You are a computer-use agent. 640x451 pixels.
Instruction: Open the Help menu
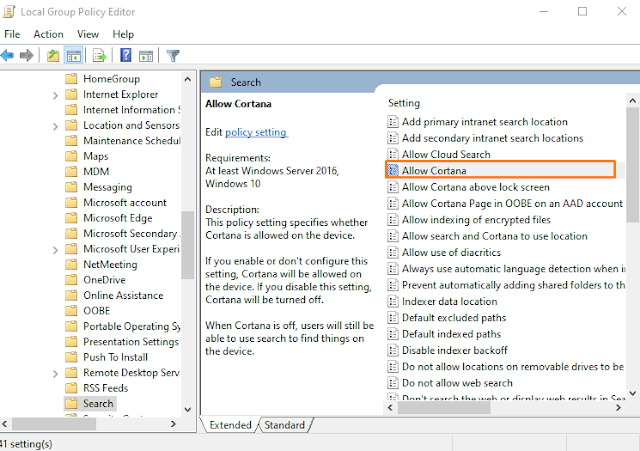point(123,34)
